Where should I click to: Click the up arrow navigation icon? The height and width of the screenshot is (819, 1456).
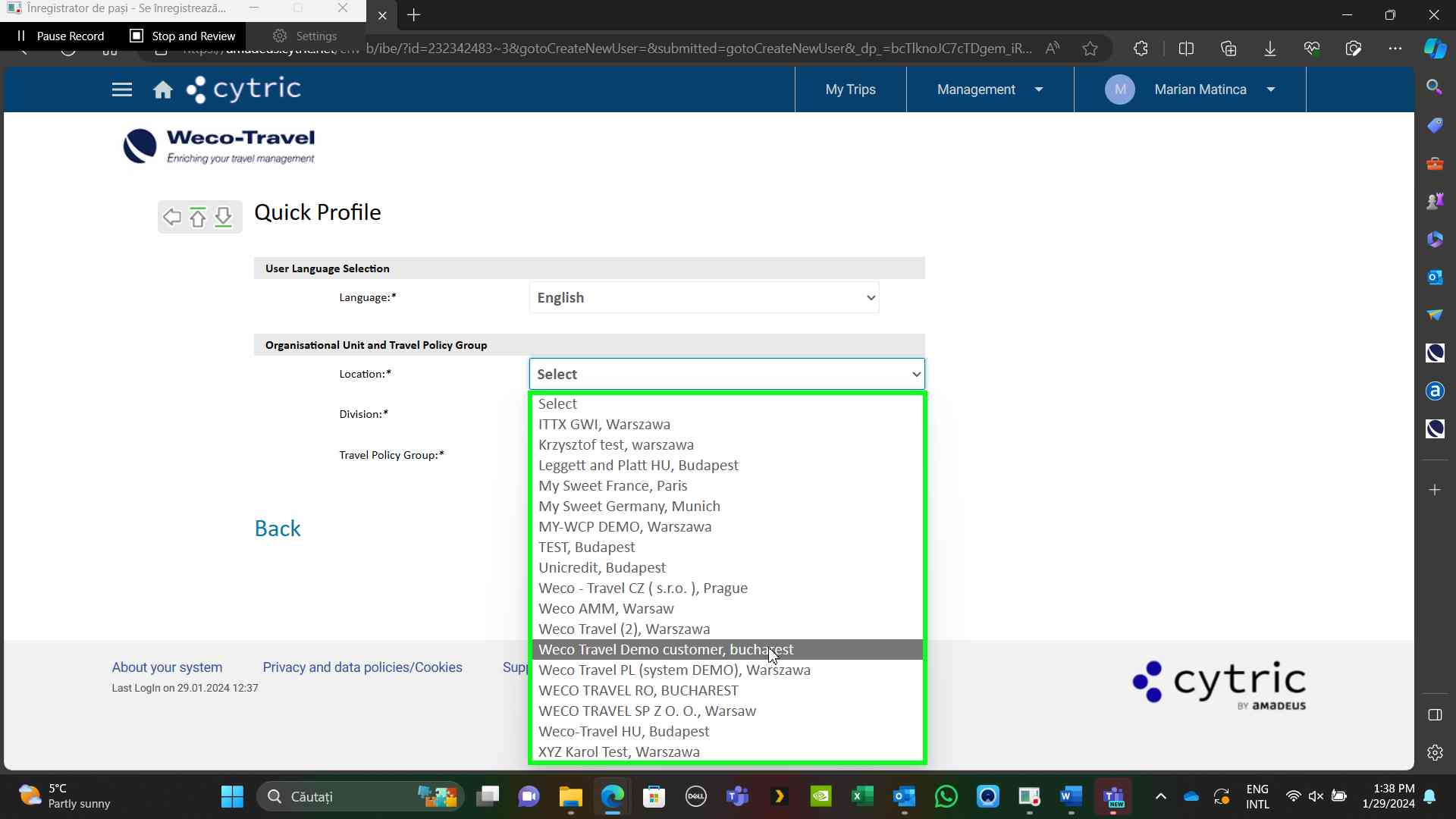click(198, 218)
